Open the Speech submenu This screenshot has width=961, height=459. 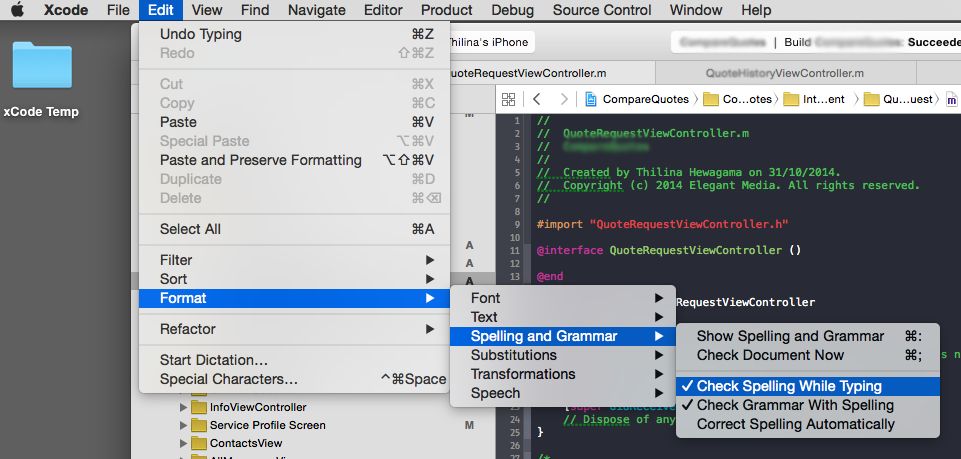click(563, 393)
